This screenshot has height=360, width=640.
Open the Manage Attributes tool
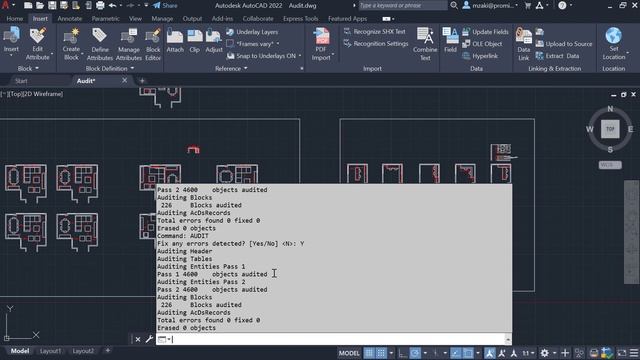coord(129,44)
